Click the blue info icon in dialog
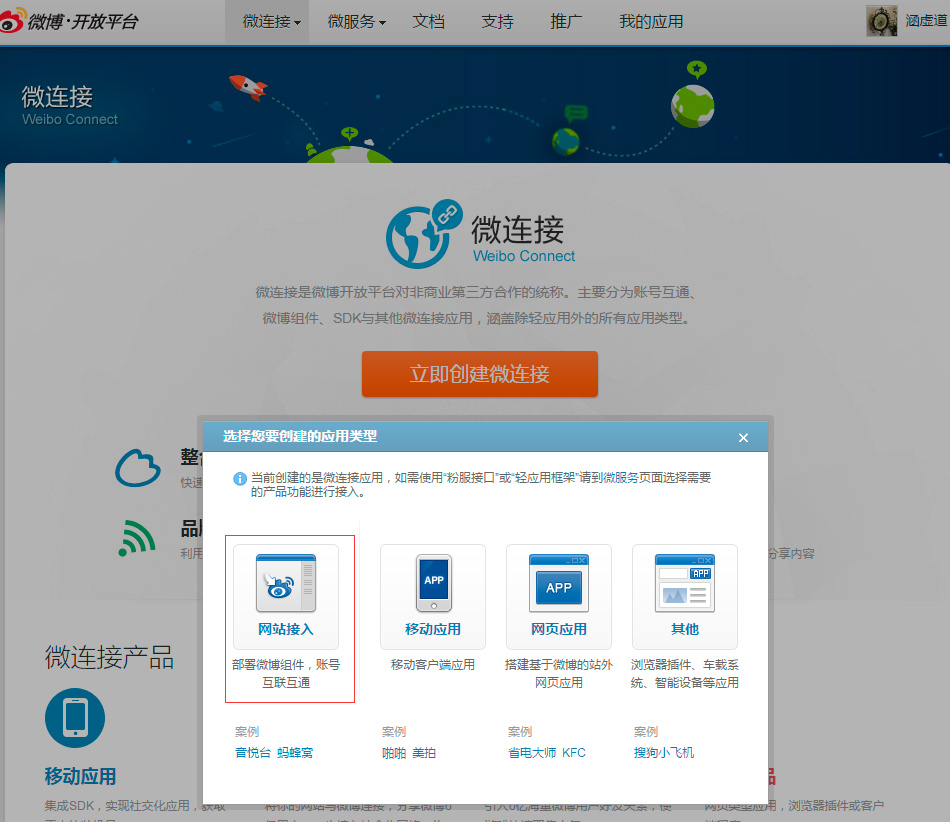Image resolution: width=950 pixels, height=822 pixels. click(240, 479)
